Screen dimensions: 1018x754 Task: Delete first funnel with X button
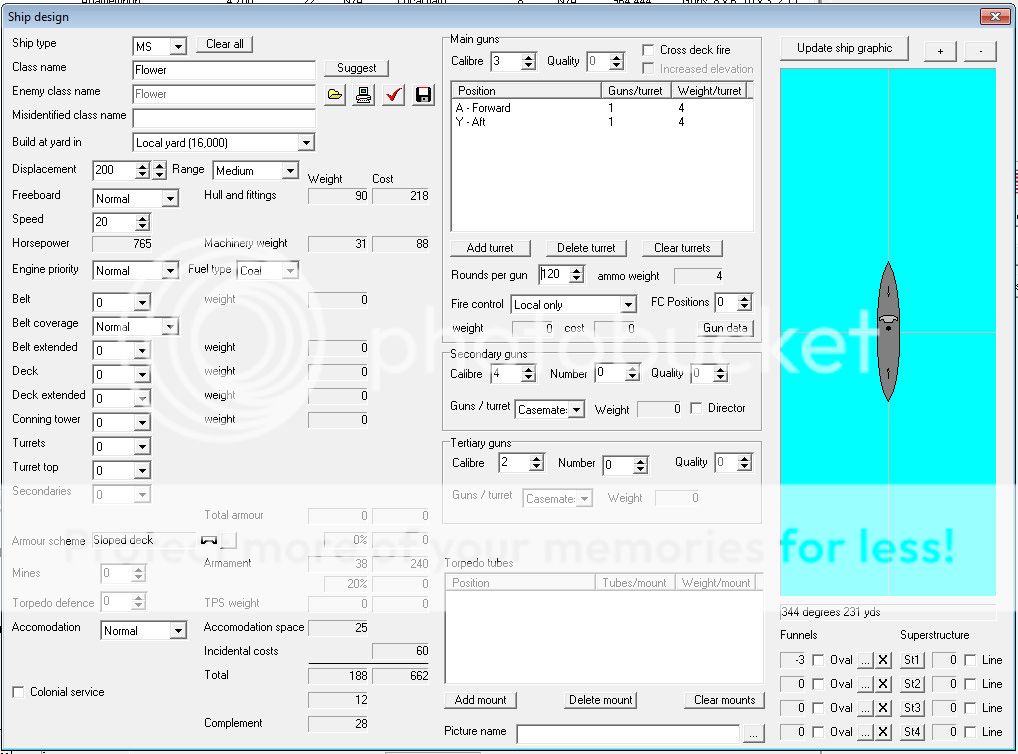pos(883,660)
